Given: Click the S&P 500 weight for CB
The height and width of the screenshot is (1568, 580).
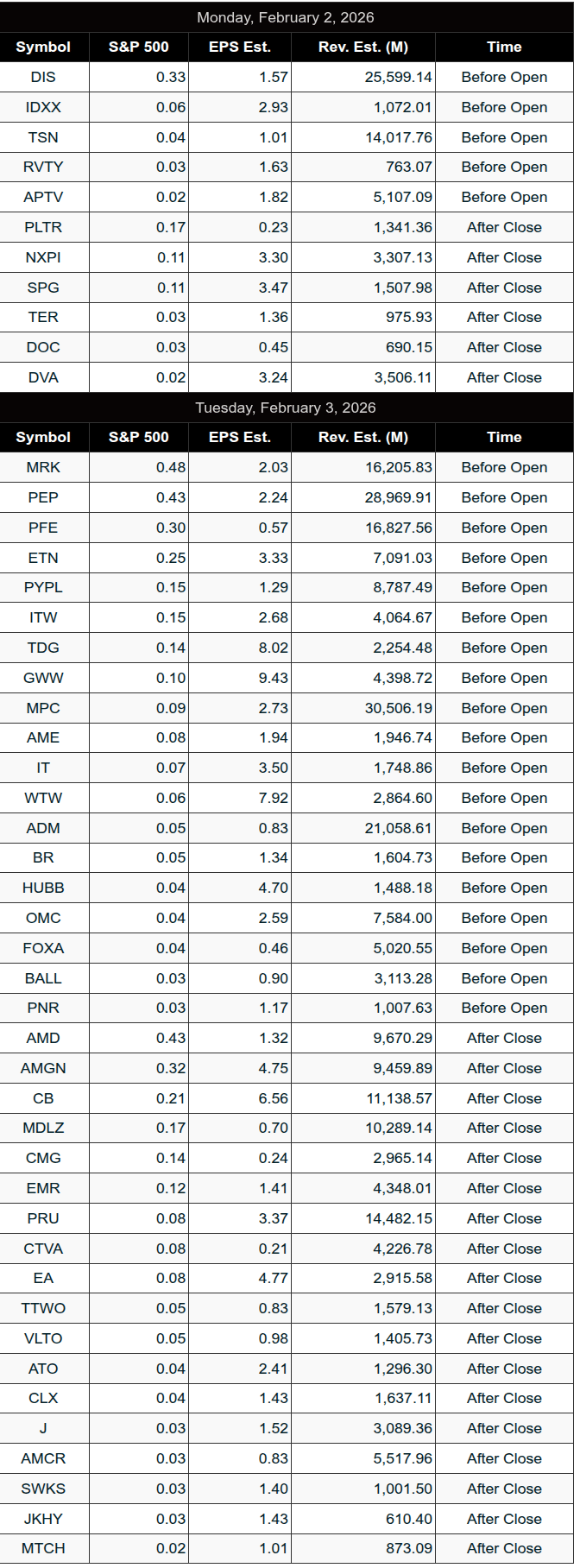Looking at the screenshot, I should pyautogui.click(x=171, y=1098).
